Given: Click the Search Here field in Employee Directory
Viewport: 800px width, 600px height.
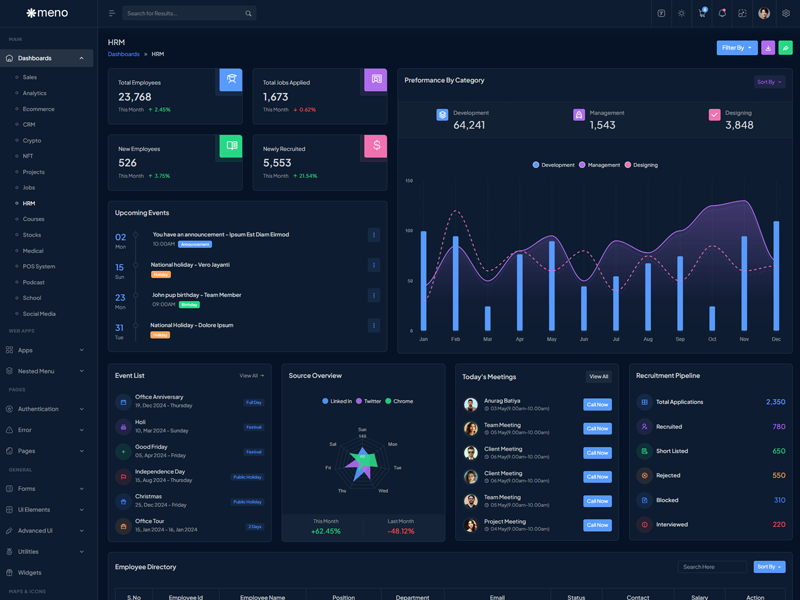Looking at the screenshot, I should click(711, 567).
